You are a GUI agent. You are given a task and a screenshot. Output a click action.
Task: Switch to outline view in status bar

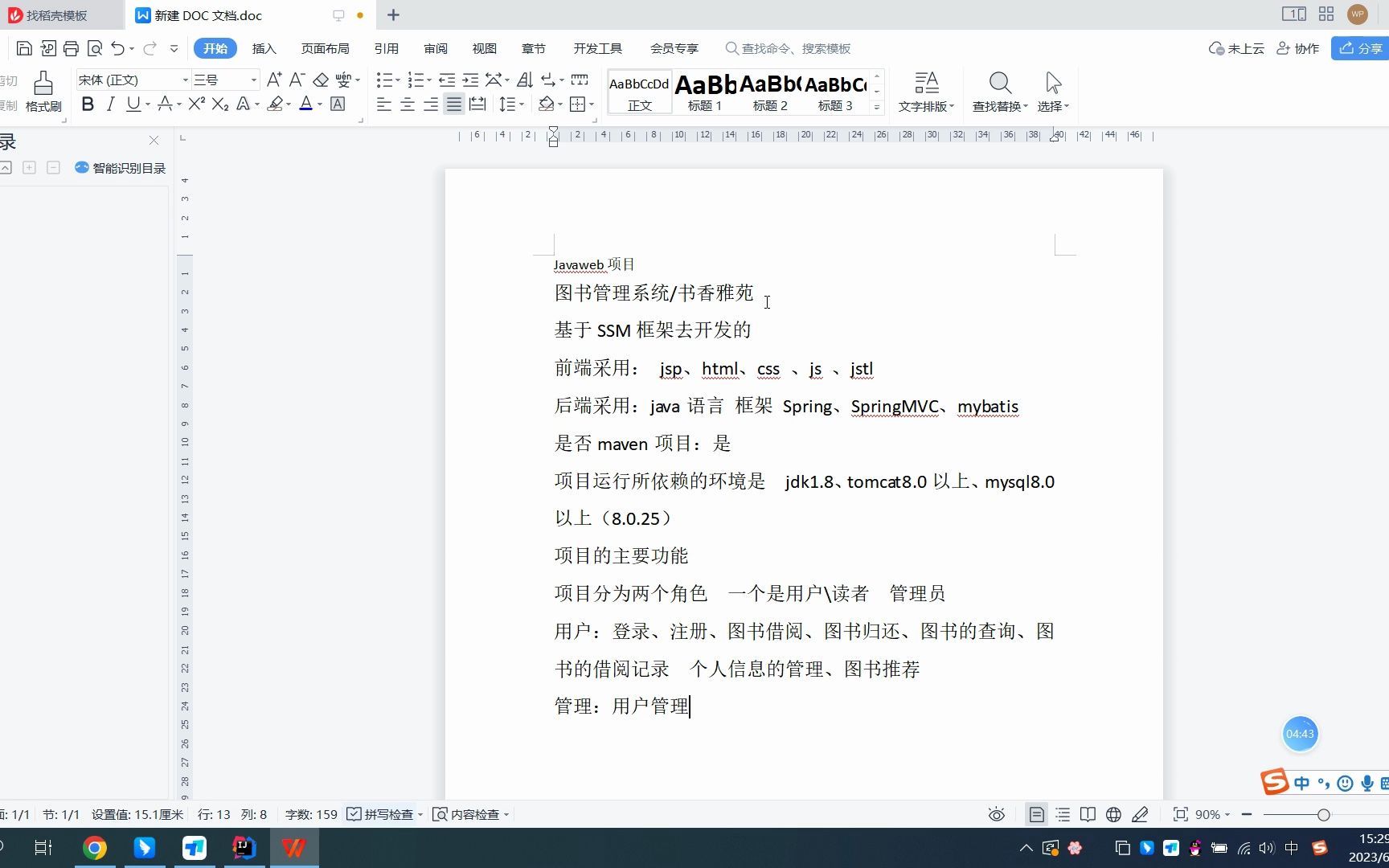click(x=1063, y=814)
